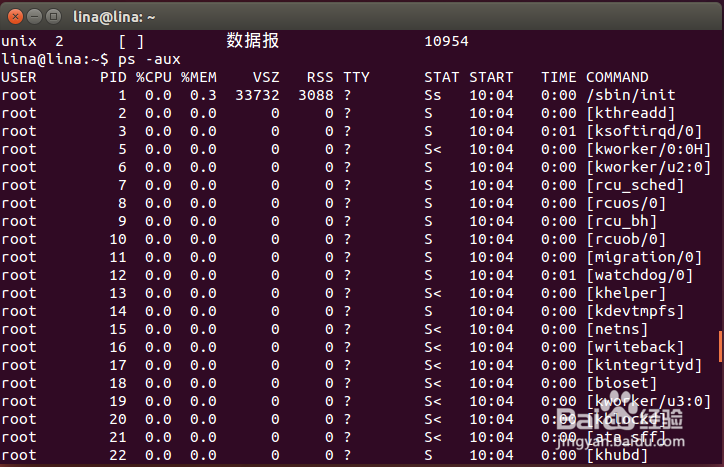Viewport: 724px width, 467px height.
Task: Click the [kthreadd] process name
Action: pyautogui.click(x=631, y=113)
